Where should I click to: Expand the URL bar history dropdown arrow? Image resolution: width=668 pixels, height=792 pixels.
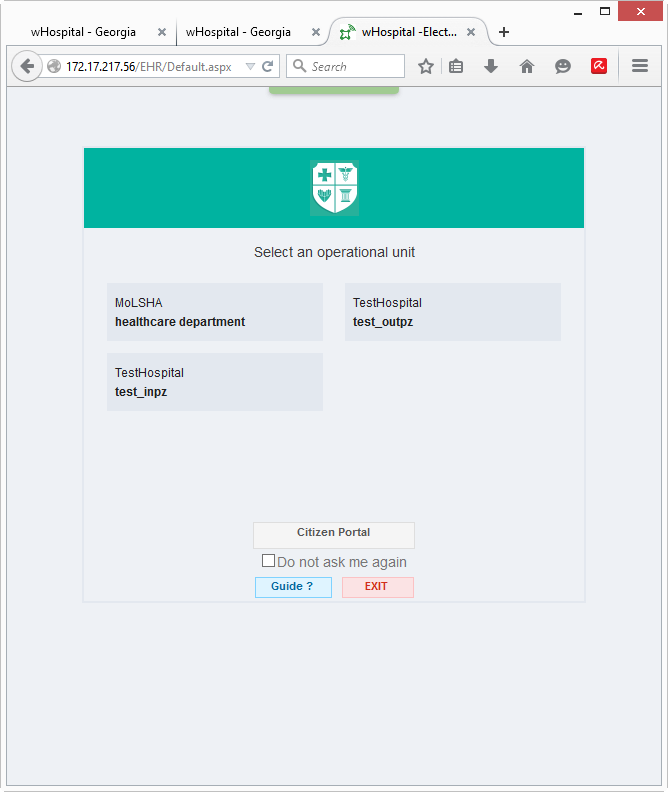(250, 66)
